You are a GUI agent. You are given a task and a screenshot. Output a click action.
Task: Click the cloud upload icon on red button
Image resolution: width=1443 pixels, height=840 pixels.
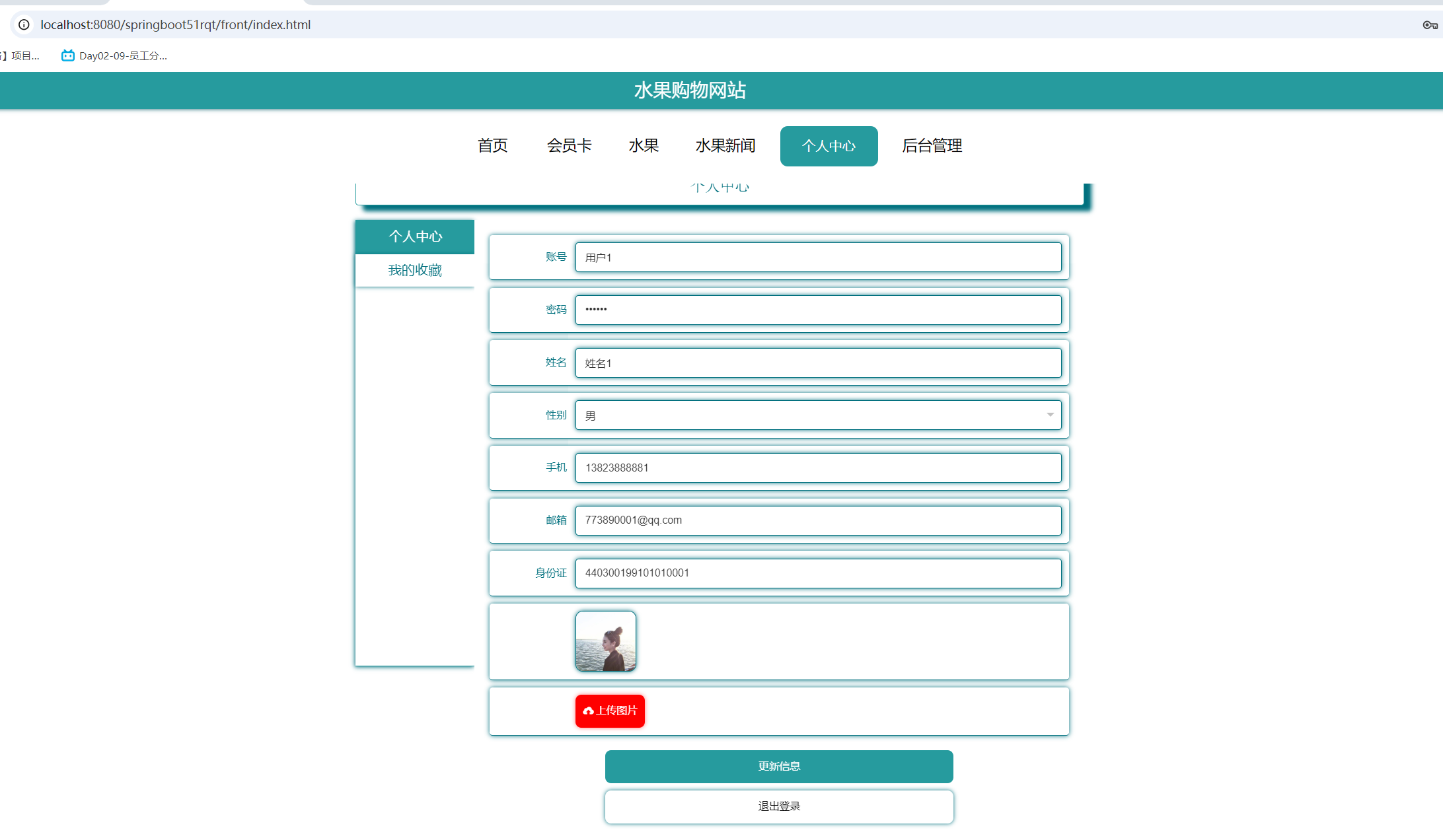(588, 711)
